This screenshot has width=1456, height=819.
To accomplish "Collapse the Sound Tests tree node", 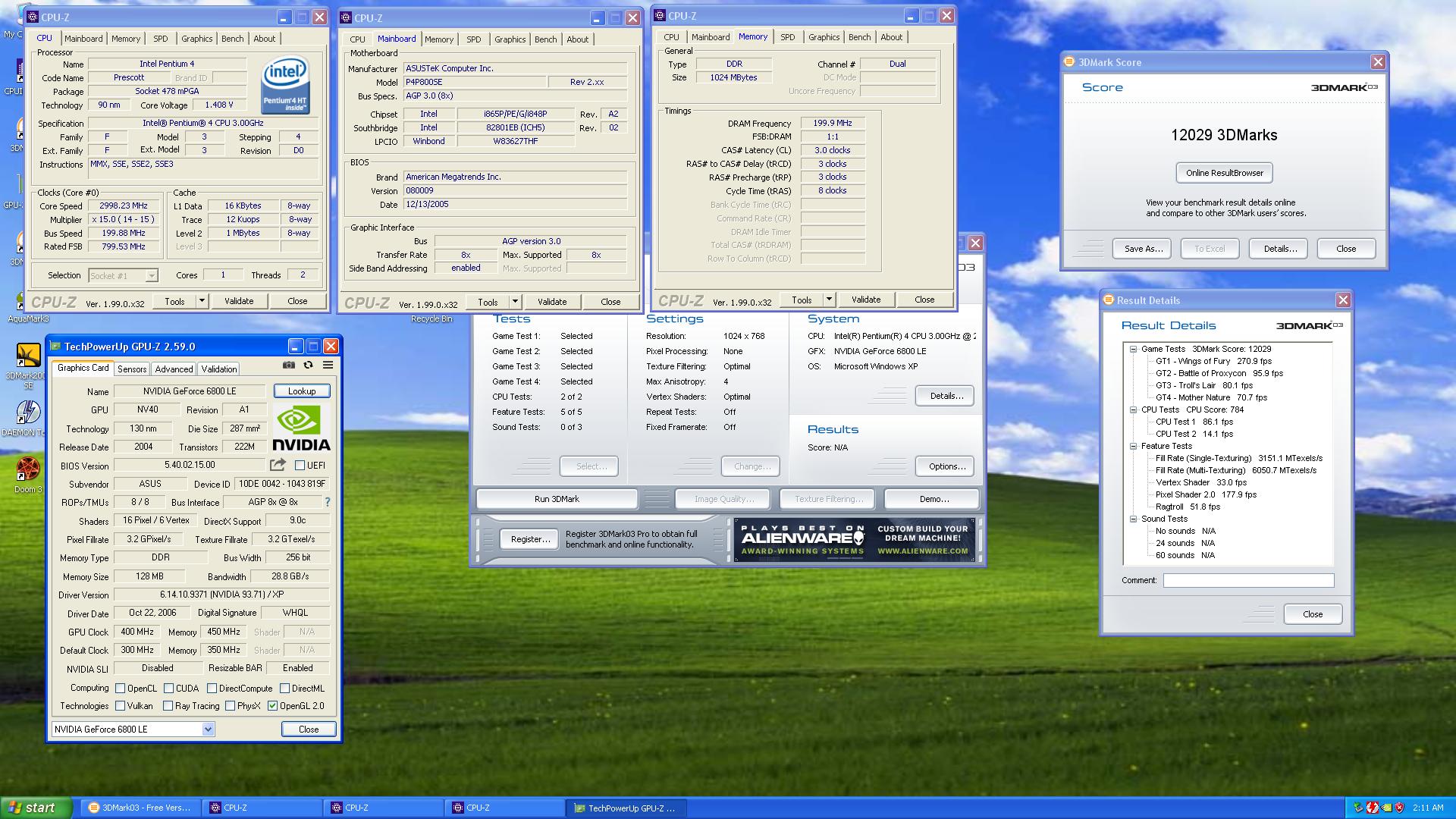I will click(1133, 519).
